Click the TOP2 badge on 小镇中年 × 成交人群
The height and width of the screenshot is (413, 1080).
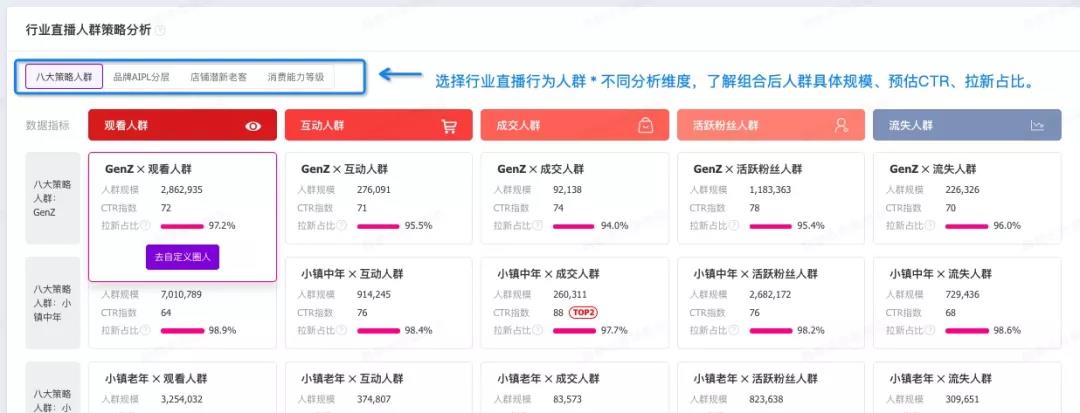pyautogui.click(x=583, y=312)
